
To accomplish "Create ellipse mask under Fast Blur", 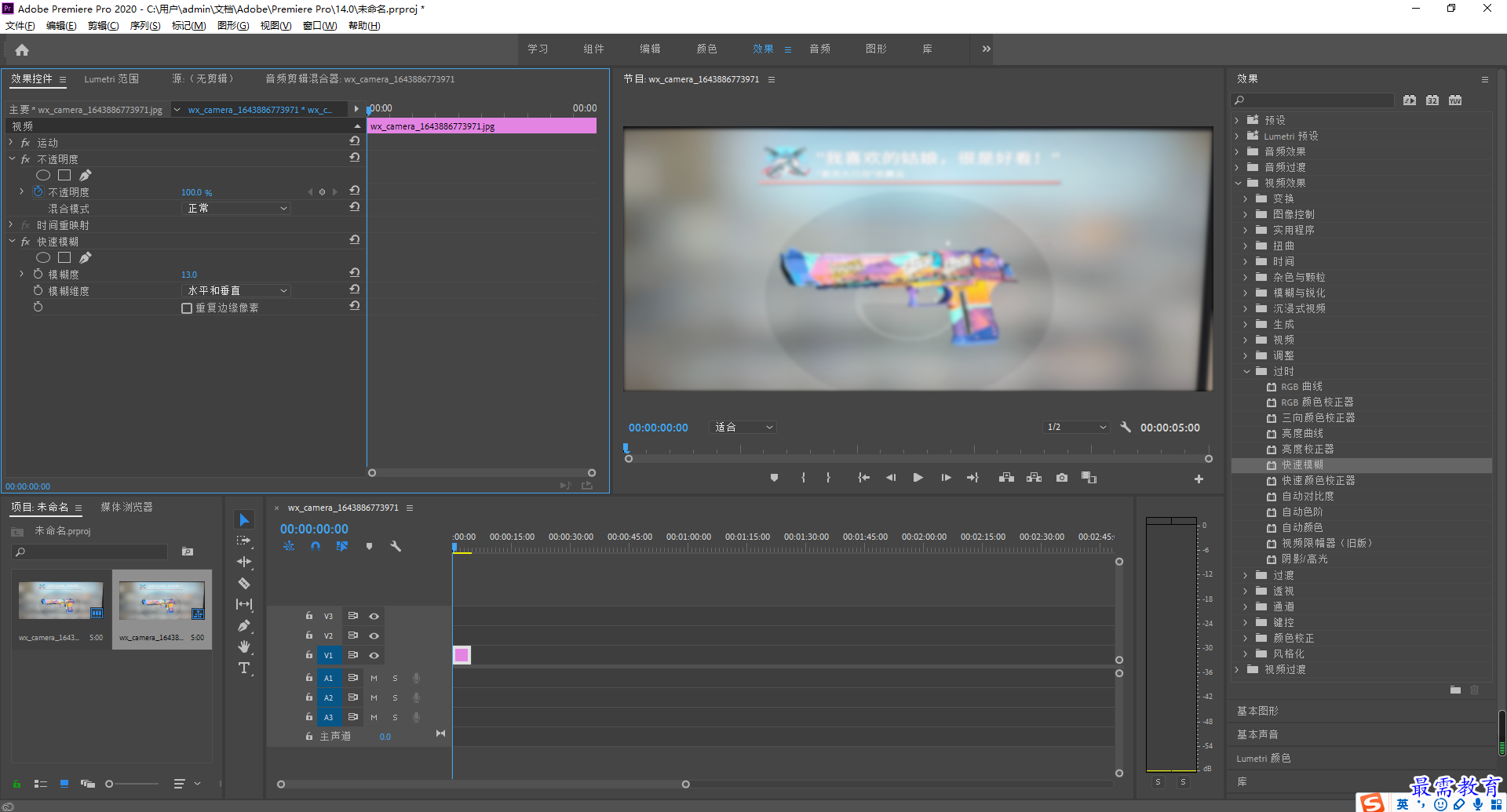I will [43, 257].
